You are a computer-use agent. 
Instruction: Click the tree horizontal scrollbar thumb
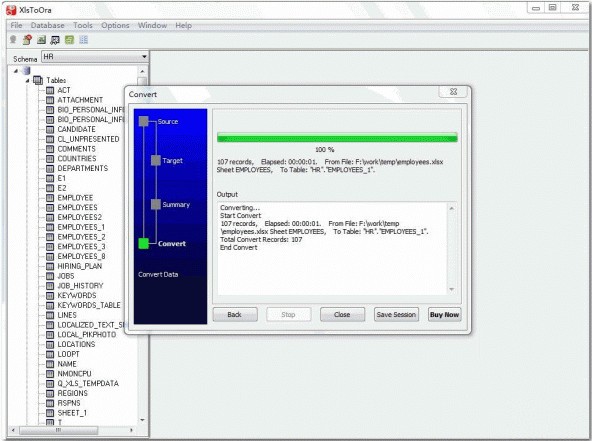(59, 430)
